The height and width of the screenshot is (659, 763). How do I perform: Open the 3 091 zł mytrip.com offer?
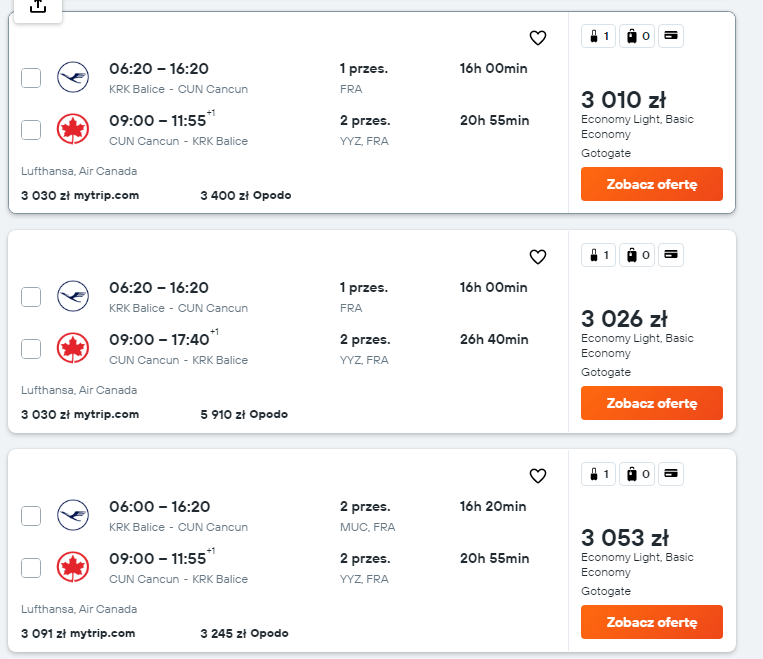click(x=78, y=634)
